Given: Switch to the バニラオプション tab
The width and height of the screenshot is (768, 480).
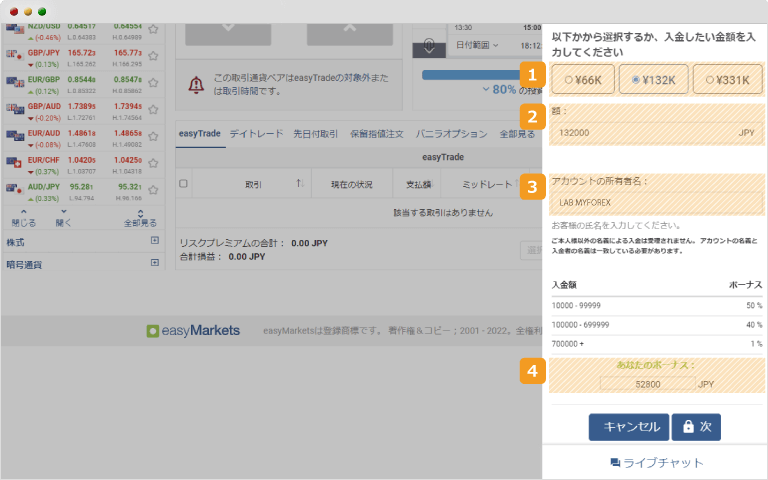Looking at the screenshot, I should coord(452,134).
